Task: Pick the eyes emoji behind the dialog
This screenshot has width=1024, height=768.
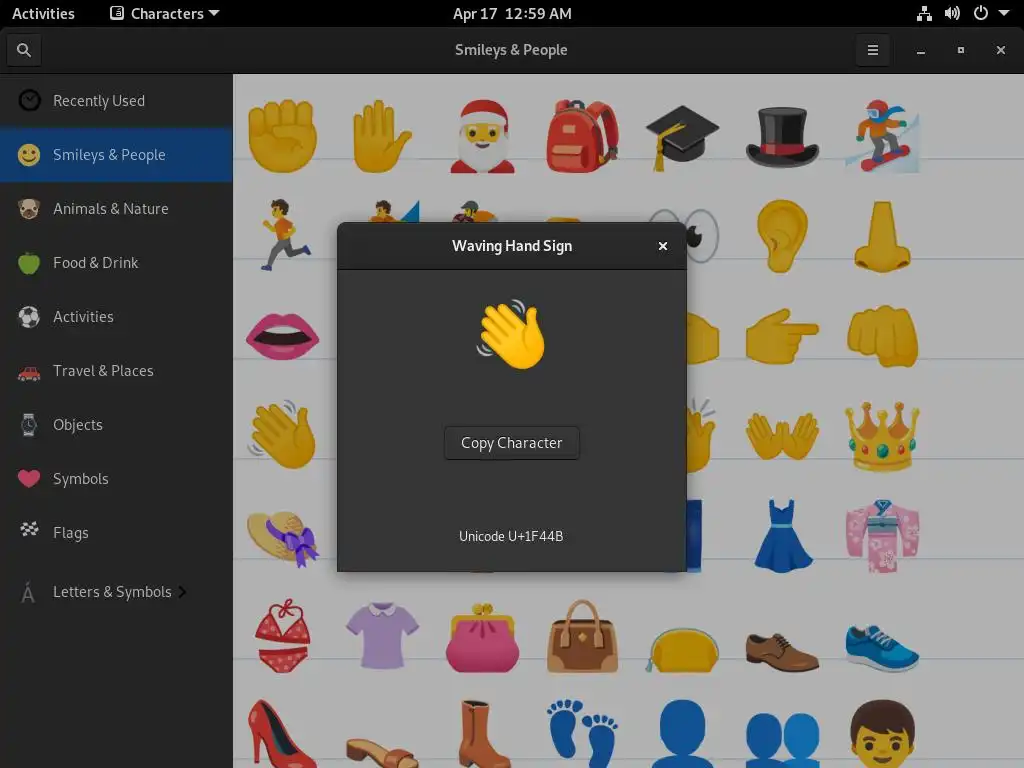Action: 702,235
